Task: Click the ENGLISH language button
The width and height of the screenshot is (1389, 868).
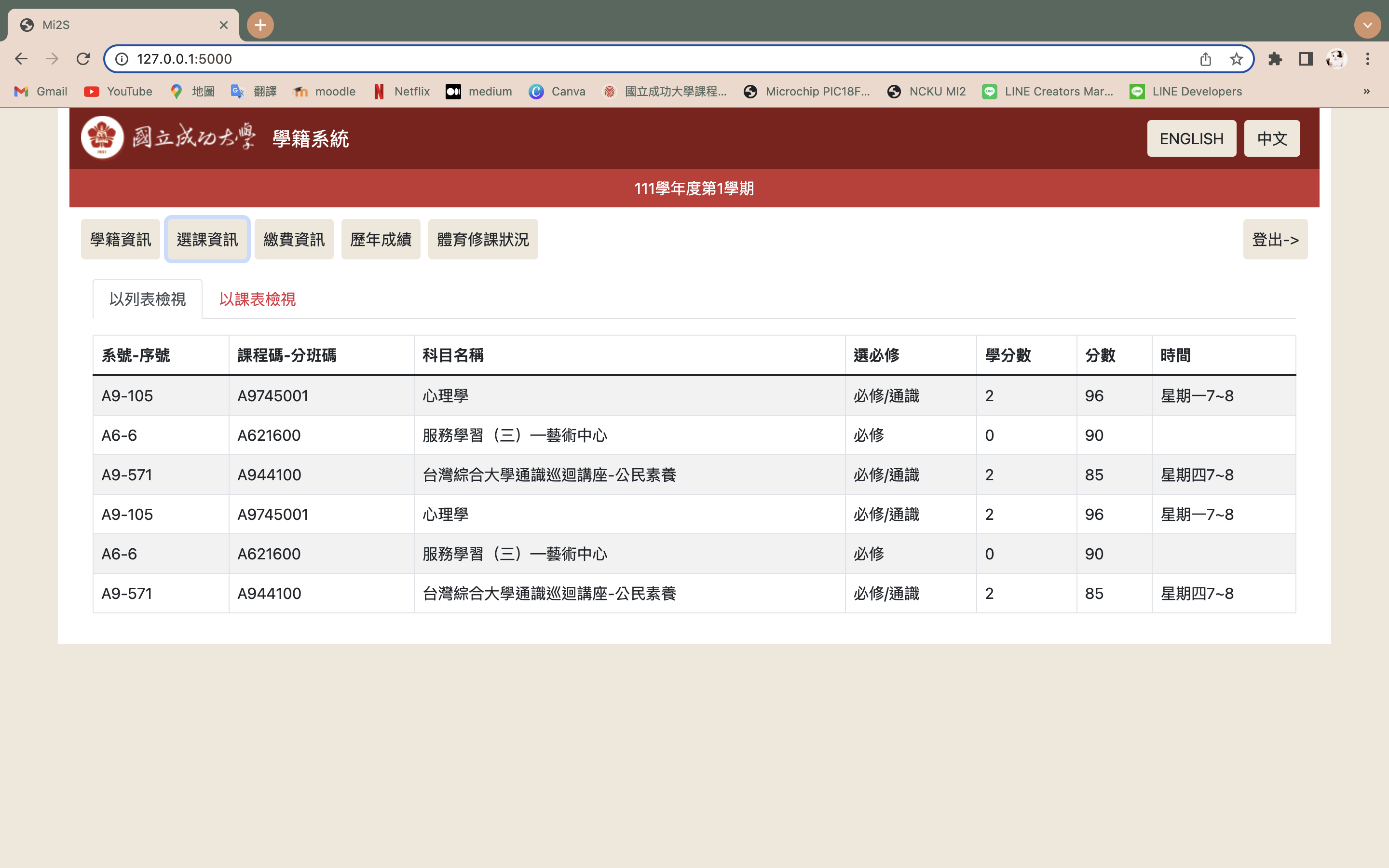Action: pyautogui.click(x=1191, y=138)
